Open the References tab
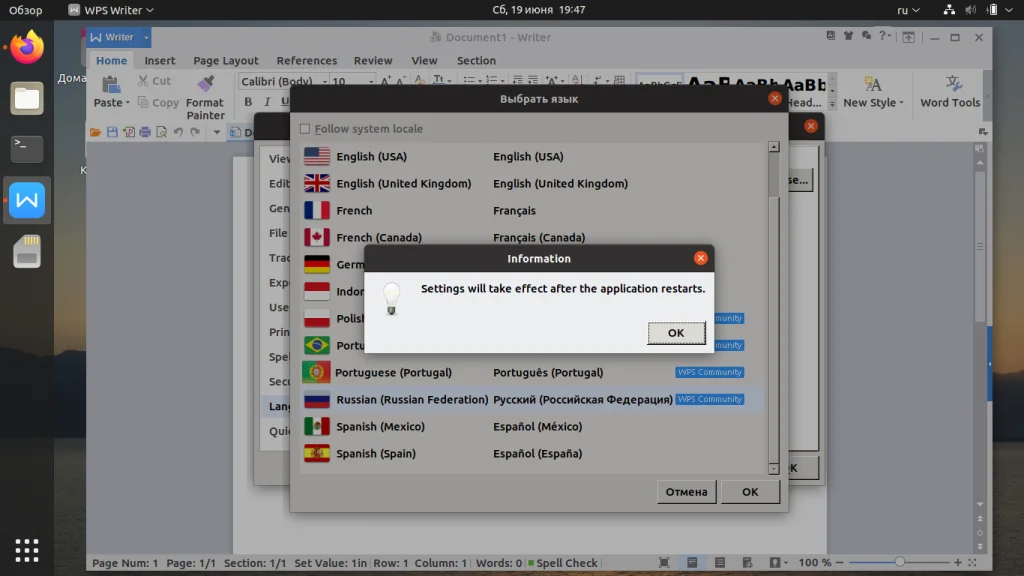This screenshot has height=576, width=1024. pos(306,60)
